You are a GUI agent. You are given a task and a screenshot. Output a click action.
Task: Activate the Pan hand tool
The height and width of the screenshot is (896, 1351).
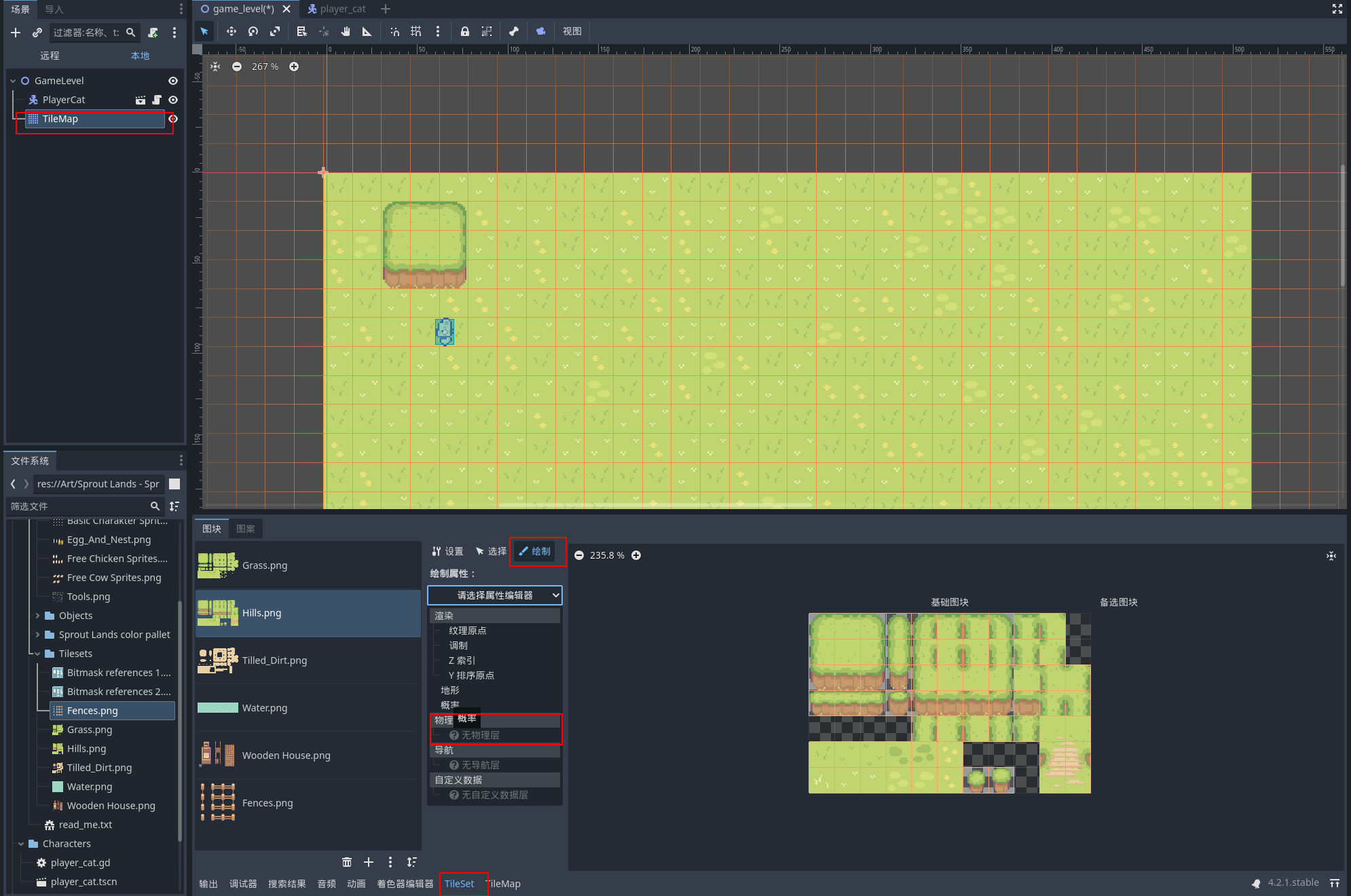tap(346, 31)
